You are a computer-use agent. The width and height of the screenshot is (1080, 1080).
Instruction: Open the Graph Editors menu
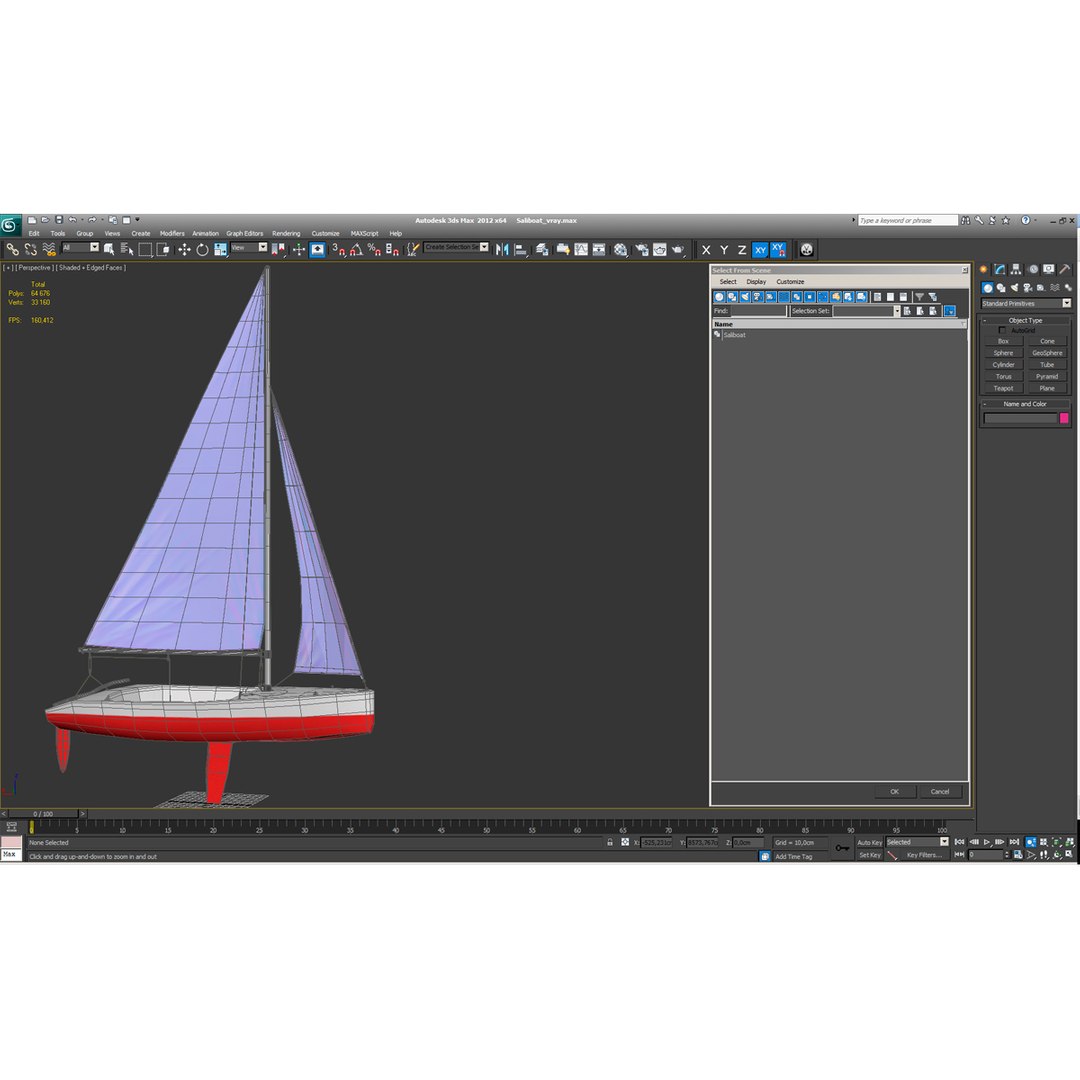pyautogui.click(x=245, y=233)
